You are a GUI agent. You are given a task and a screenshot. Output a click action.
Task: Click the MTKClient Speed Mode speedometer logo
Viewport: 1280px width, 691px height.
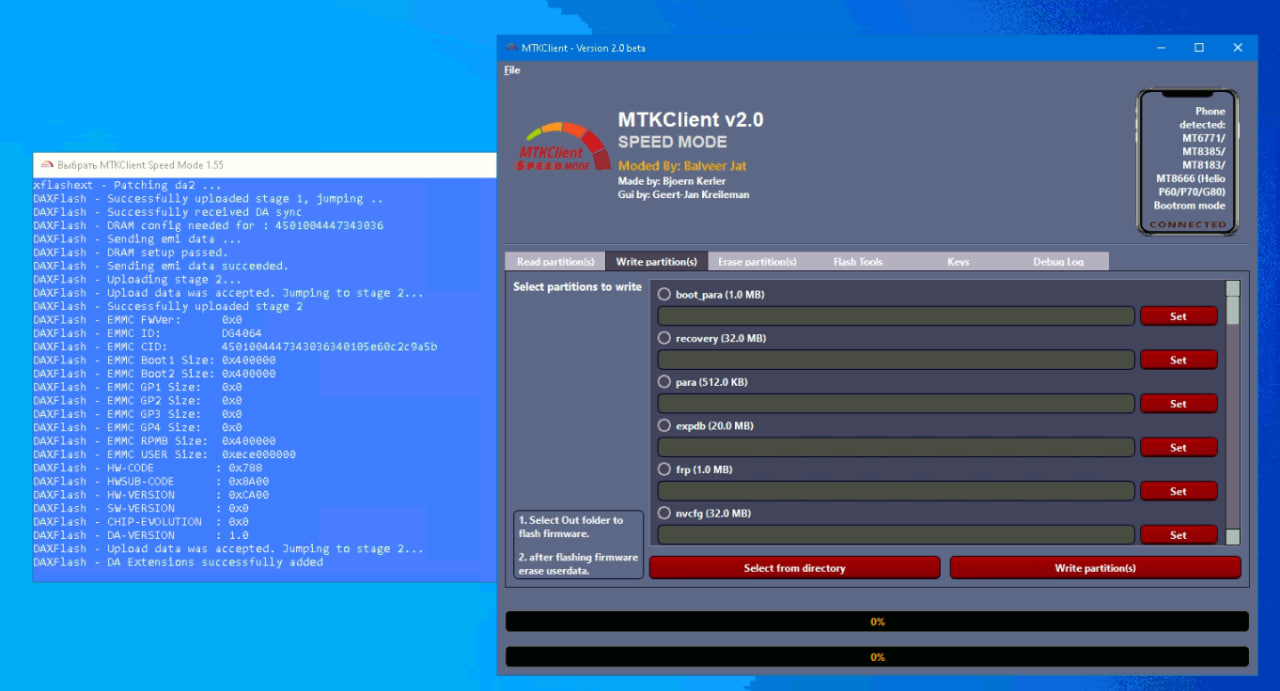point(563,148)
